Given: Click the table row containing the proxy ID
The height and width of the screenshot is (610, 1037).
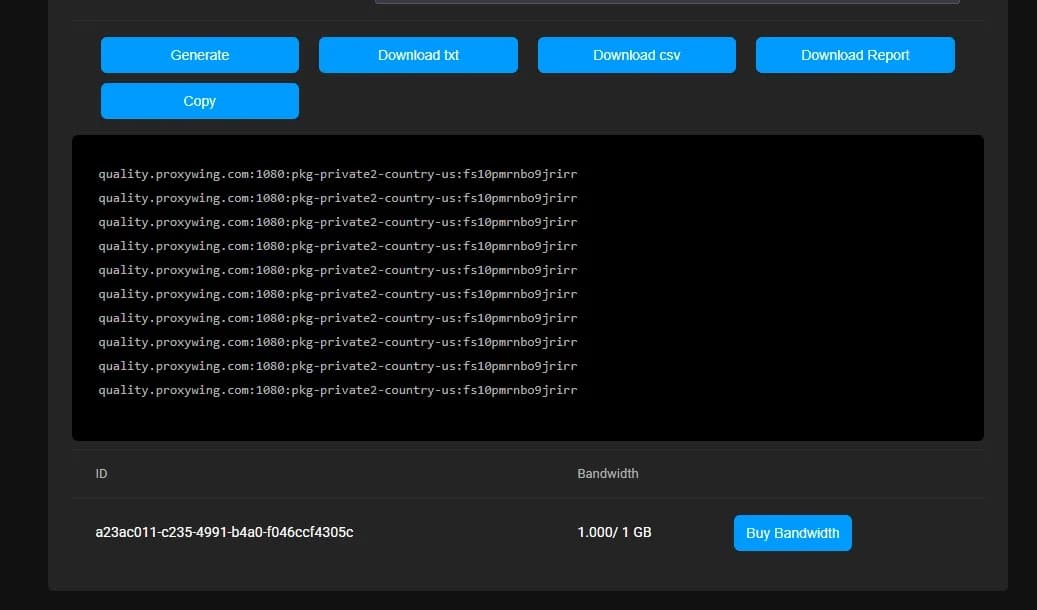Looking at the screenshot, I should pos(400,532).
